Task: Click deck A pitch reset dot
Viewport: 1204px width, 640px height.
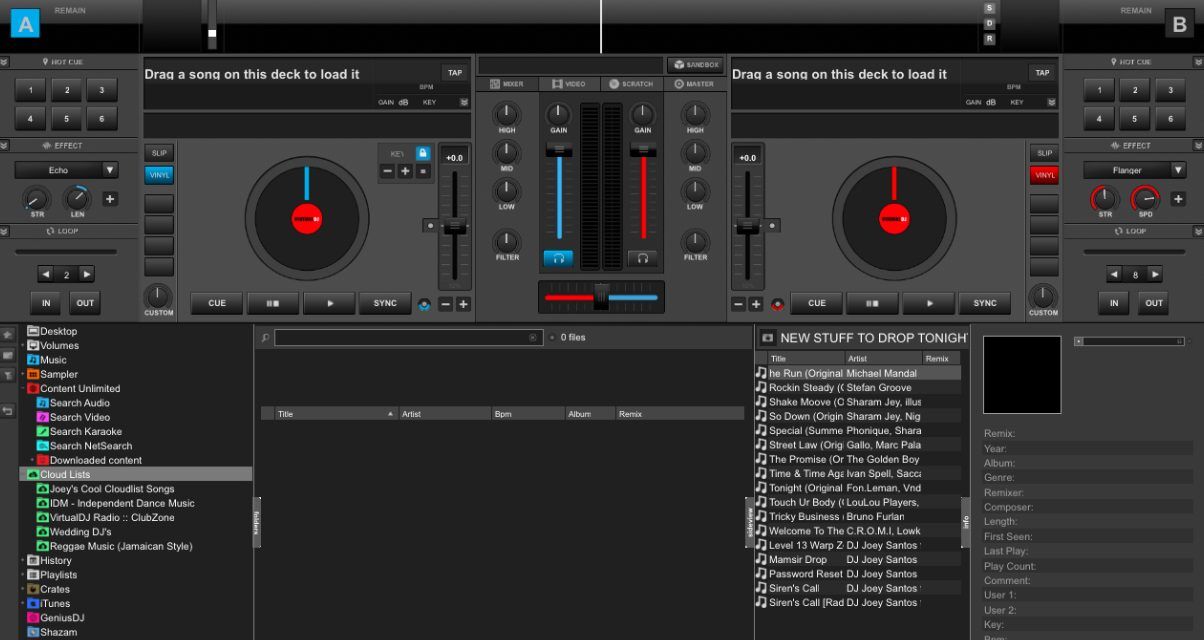Action: click(430, 226)
